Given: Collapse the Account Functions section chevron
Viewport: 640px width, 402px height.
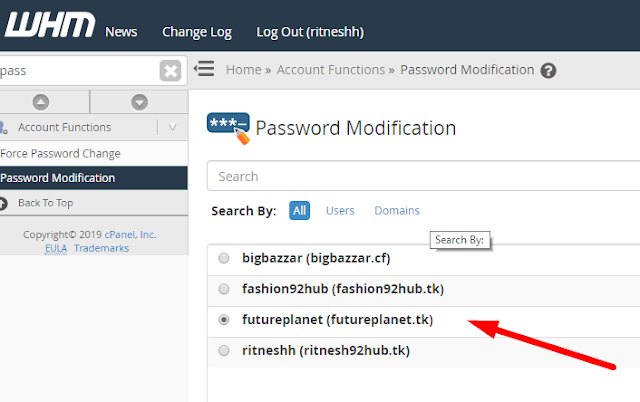Looking at the screenshot, I should [x=172, y=128].
